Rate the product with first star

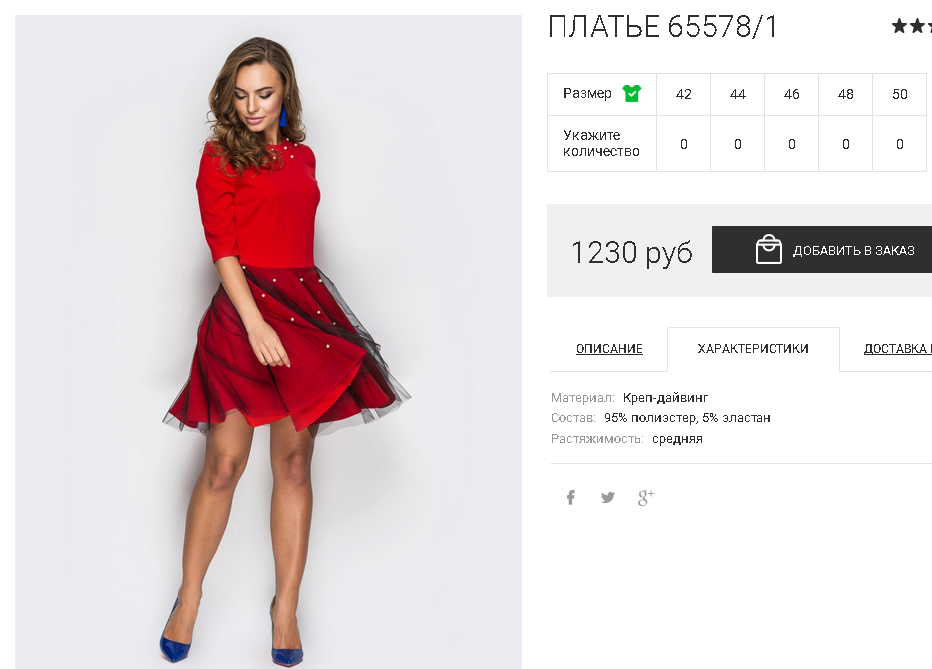point(899,26)
